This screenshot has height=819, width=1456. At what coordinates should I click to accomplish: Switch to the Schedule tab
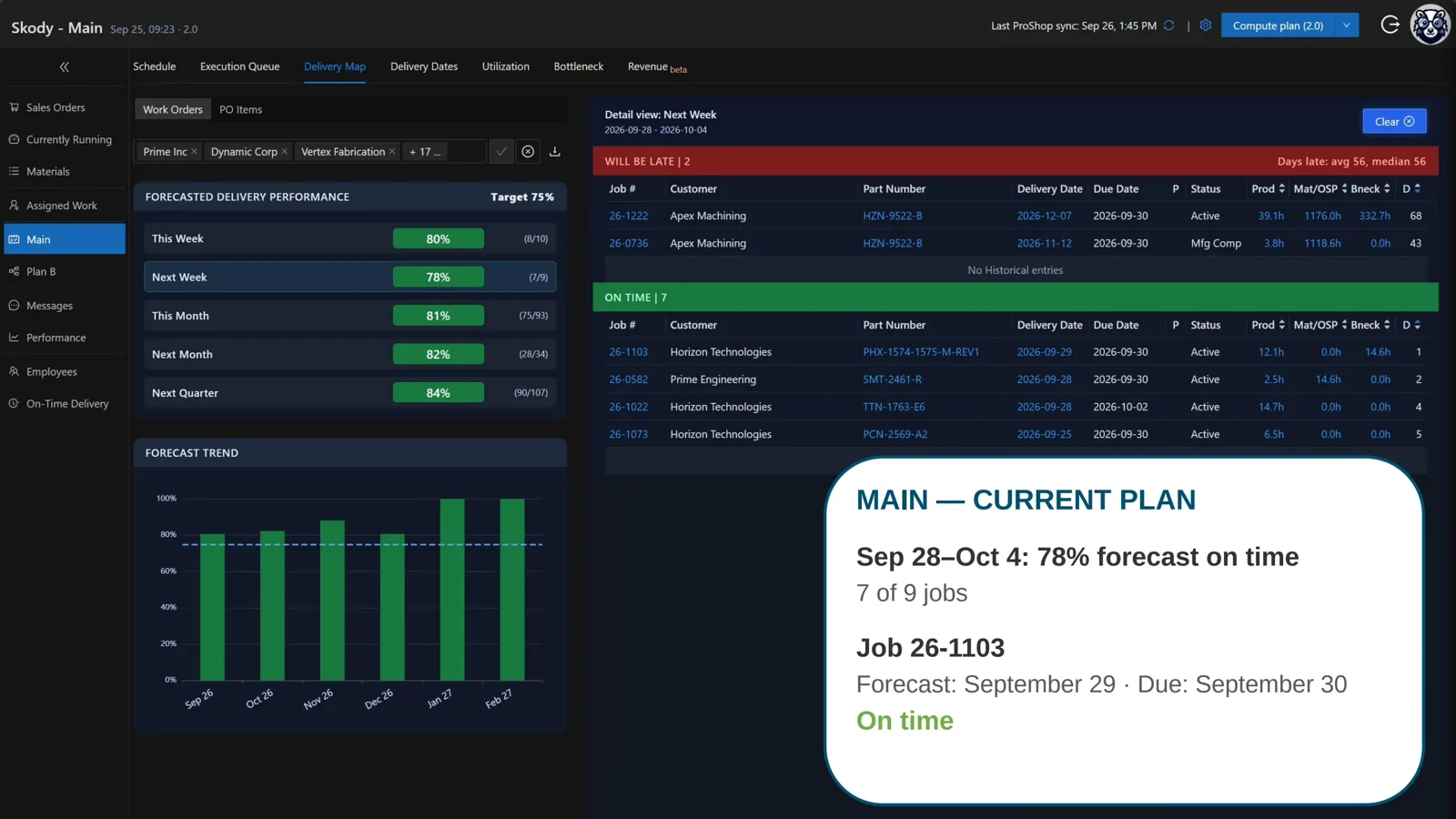(x=155, y=66)
